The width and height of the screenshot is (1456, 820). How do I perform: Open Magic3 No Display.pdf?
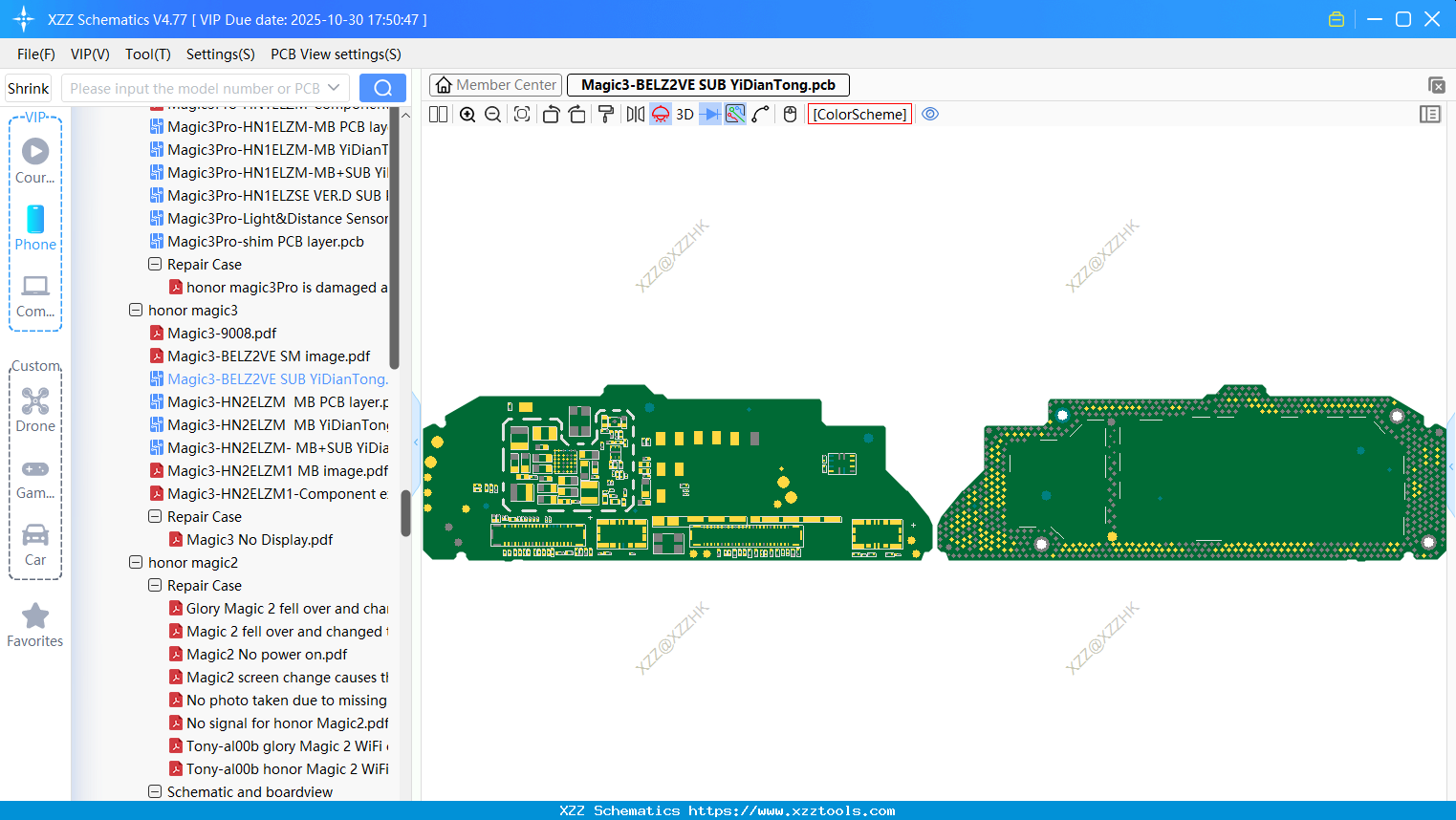click(259, 540)
